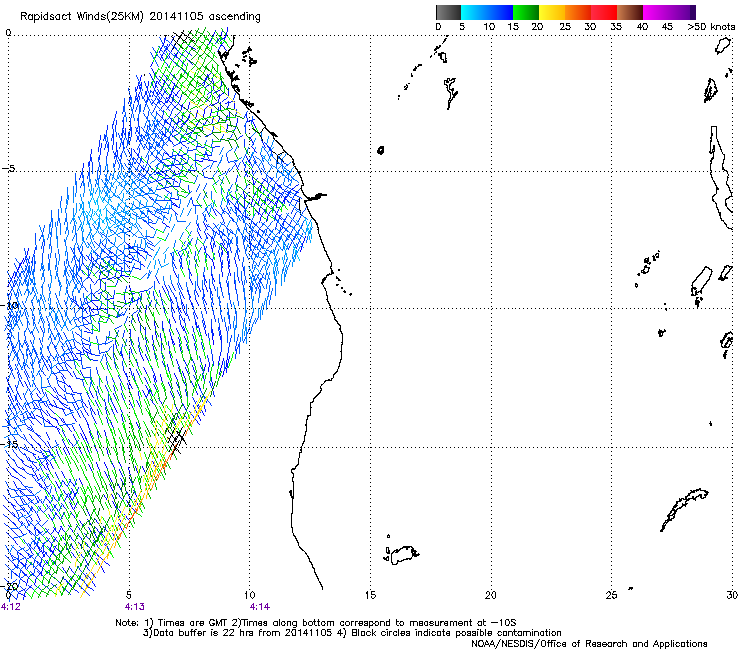This screenshot has width=740, height=650.
Task: Click the magenta 40-45 knots color segment
Action: tap(656, 12)
